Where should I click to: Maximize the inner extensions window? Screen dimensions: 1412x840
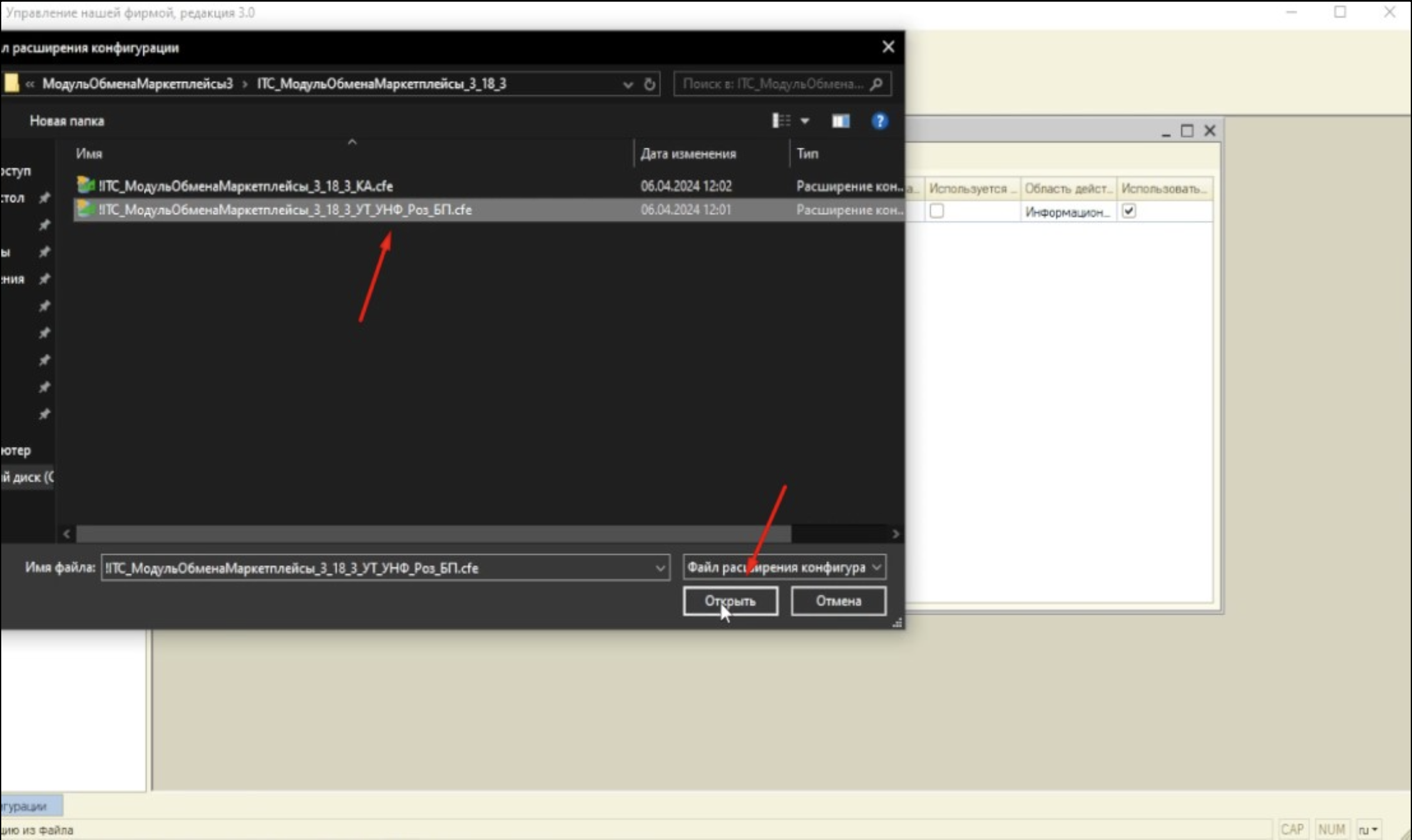[x=1187, y=131]
